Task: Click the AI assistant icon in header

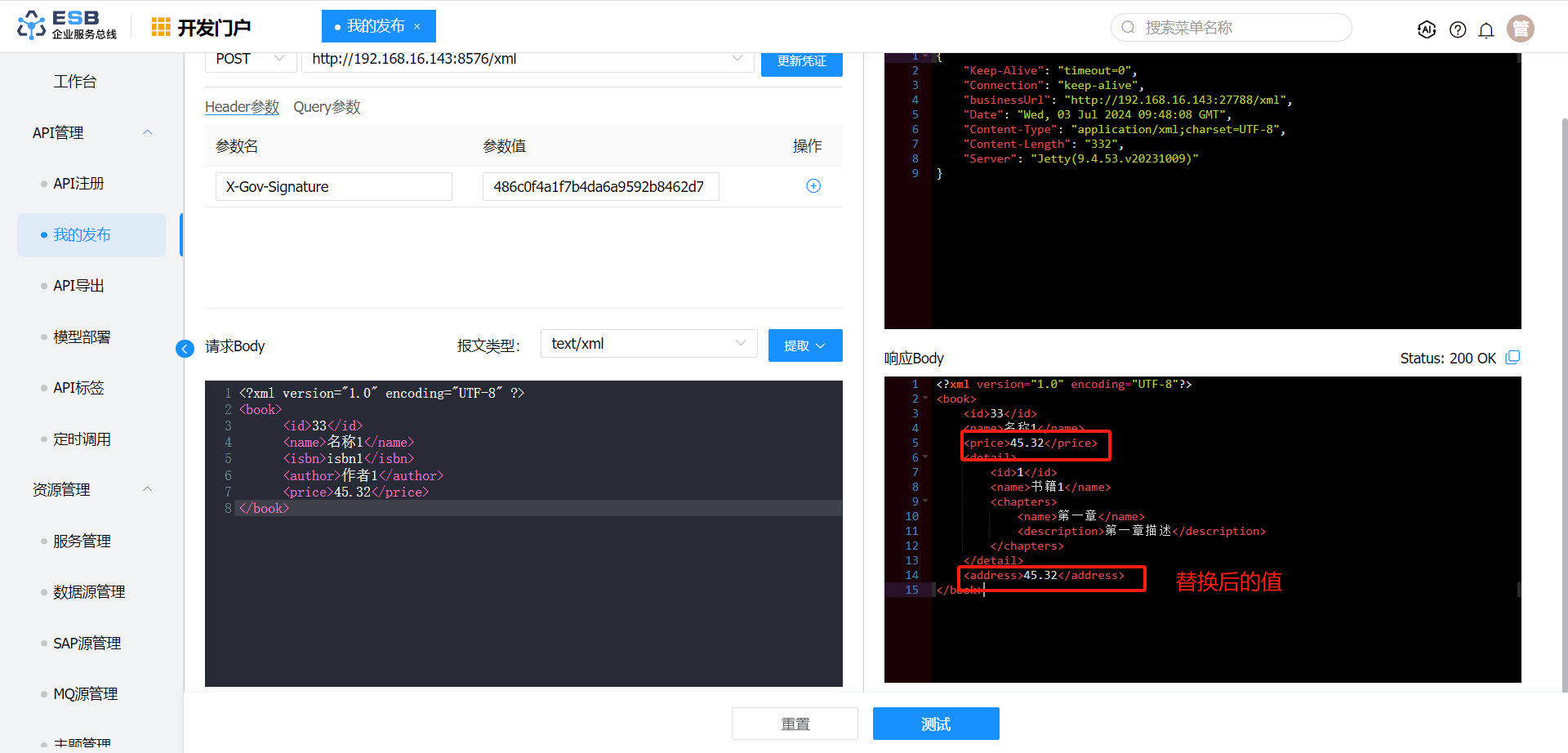Action: click(x=1427, y=29)
